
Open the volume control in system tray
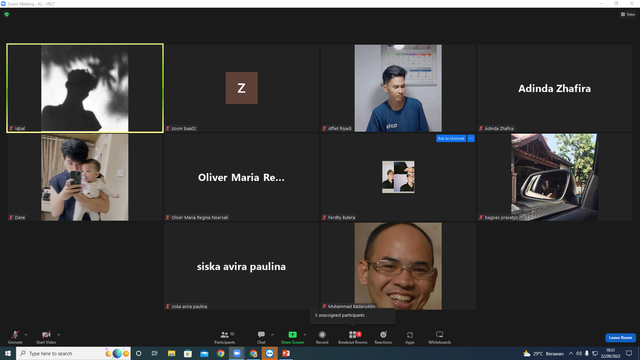[579, 353]
